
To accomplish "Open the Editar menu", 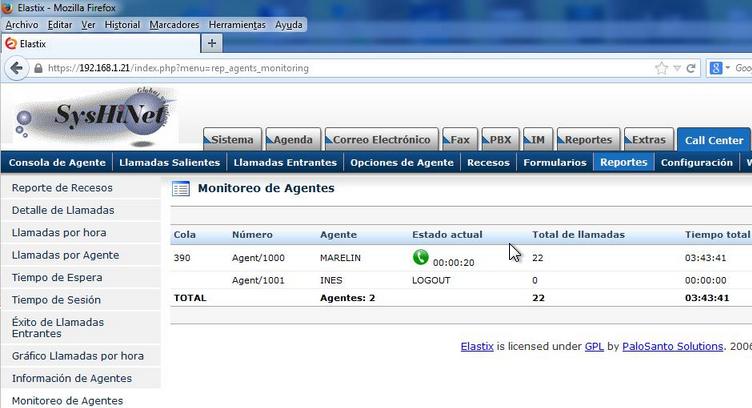I will click(59, 24).
